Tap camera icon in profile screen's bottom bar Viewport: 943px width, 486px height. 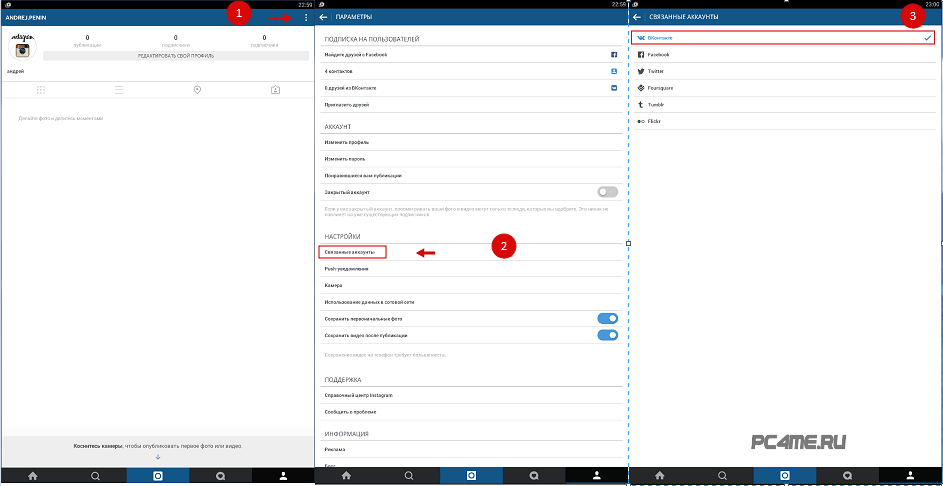(158, 476)
